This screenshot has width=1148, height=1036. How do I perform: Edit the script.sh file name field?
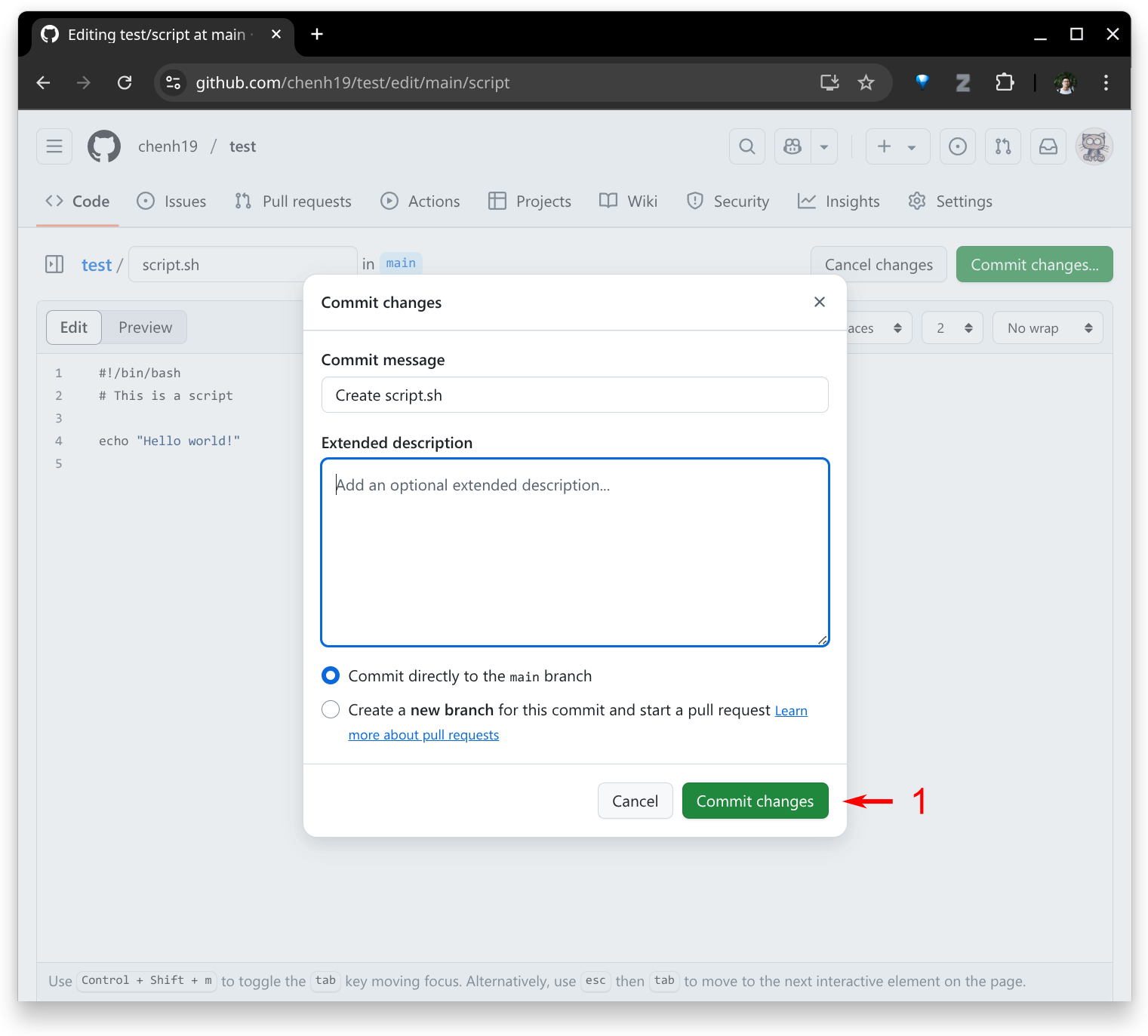243,264
